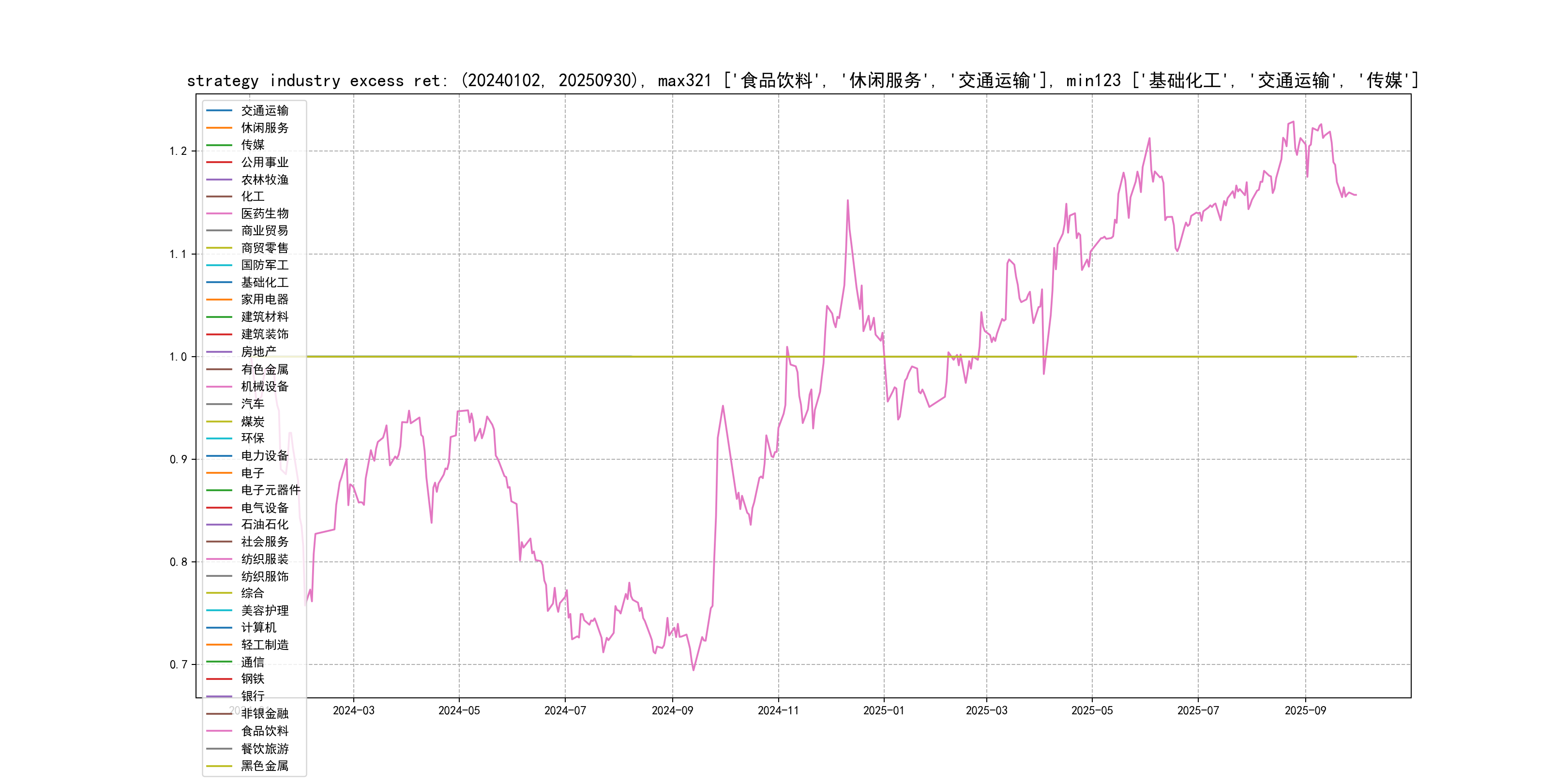Click the 0.7 y-axis tick label
The width and height of the screenshot is (1568, 784).
coord(178,664)
